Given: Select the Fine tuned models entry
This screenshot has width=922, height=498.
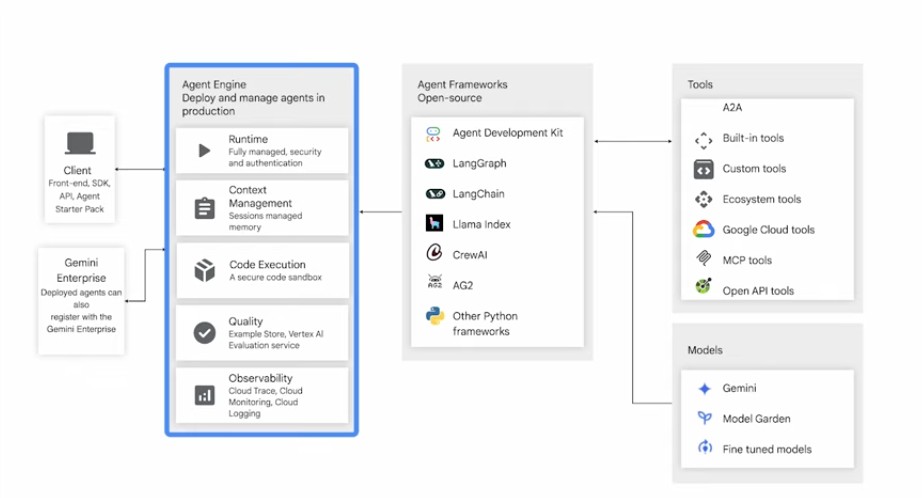Looking at the screenshot, I should click(x=767, y=449).
